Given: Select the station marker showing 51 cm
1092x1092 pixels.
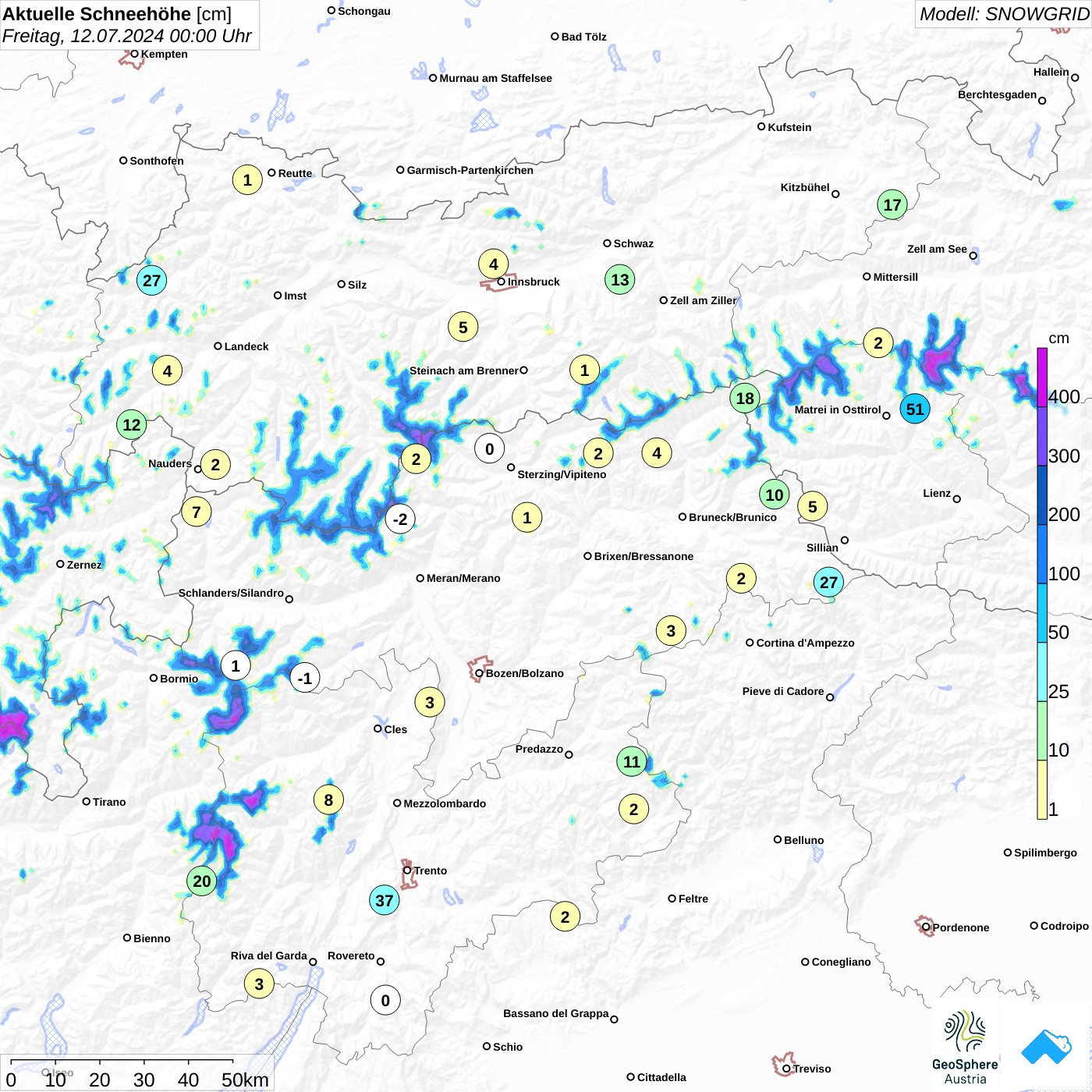Looking at the screenshot, I should [x=915, y=409].
